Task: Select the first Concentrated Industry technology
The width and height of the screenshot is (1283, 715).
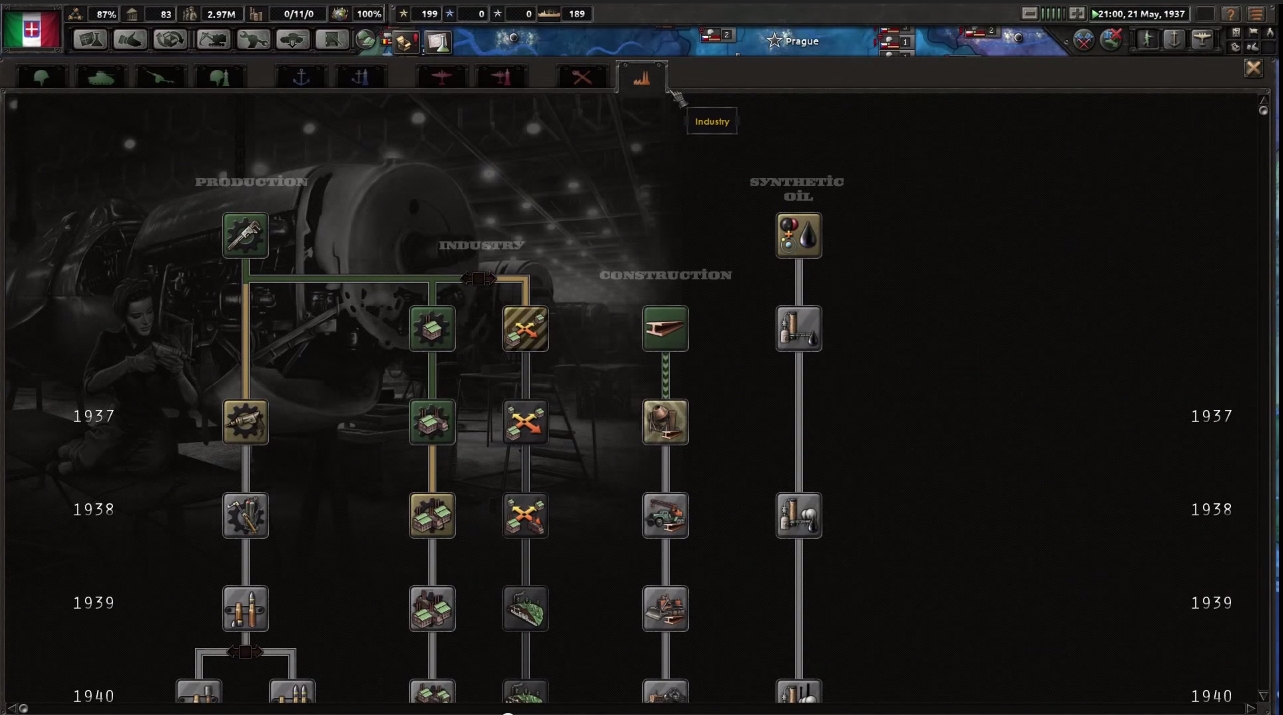Action: coord(432,328)
